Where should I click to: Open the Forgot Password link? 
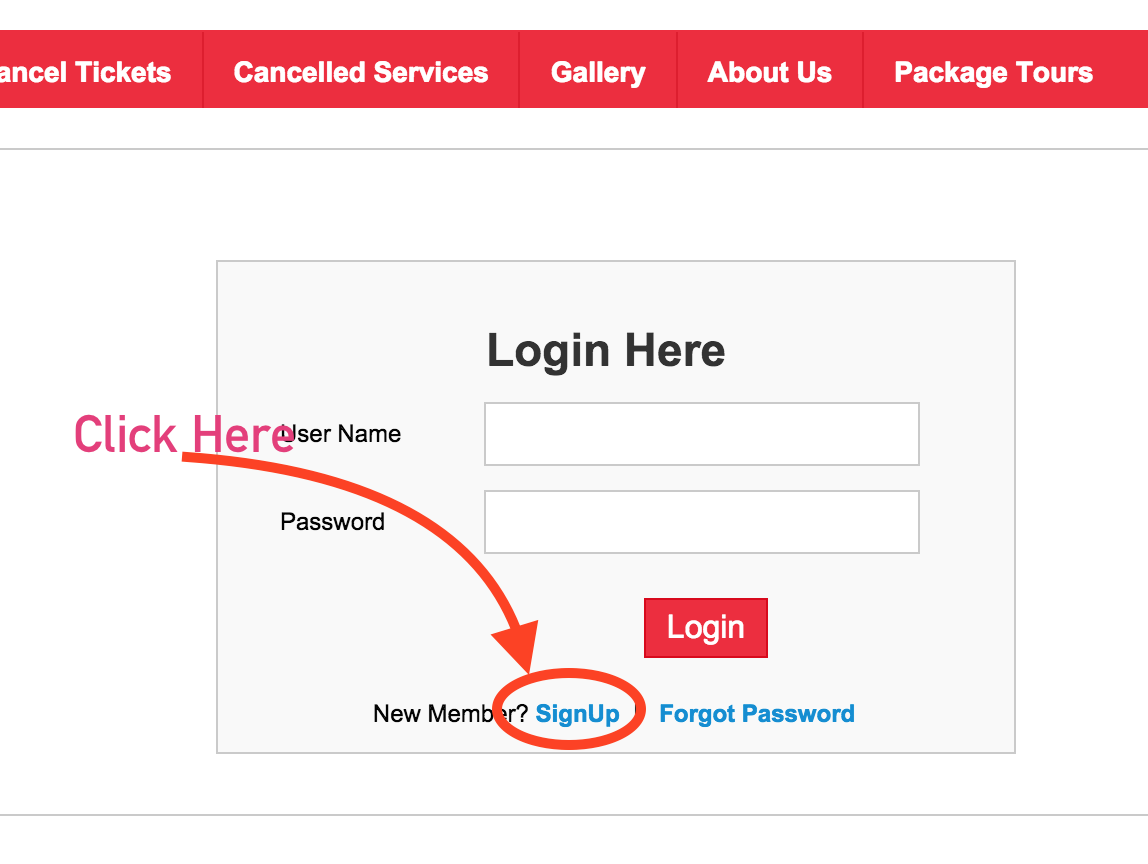pyautogui.click(x=756, y=713)
